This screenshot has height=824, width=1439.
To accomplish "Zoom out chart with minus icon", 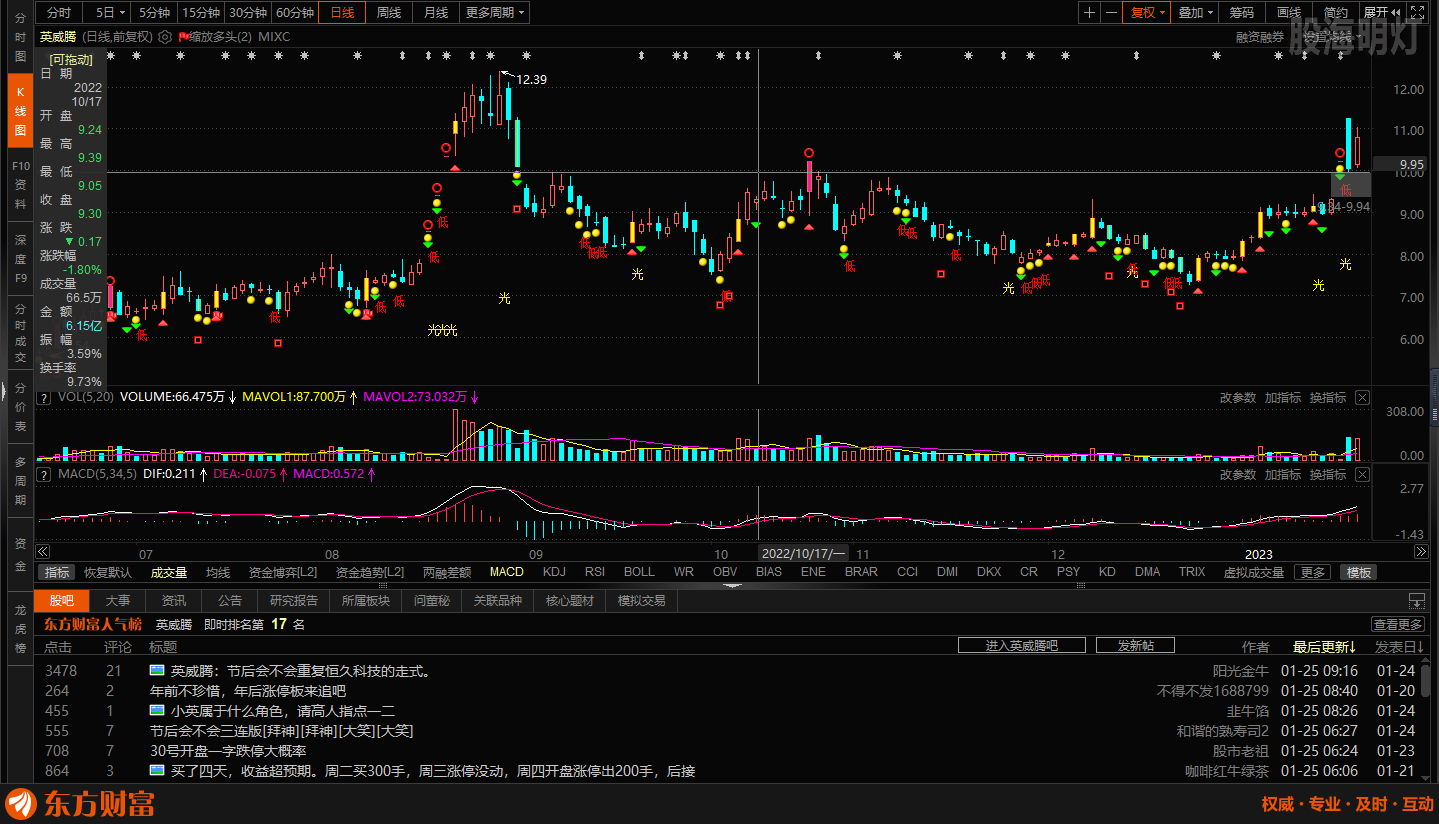I will (x=1111, y=12).
